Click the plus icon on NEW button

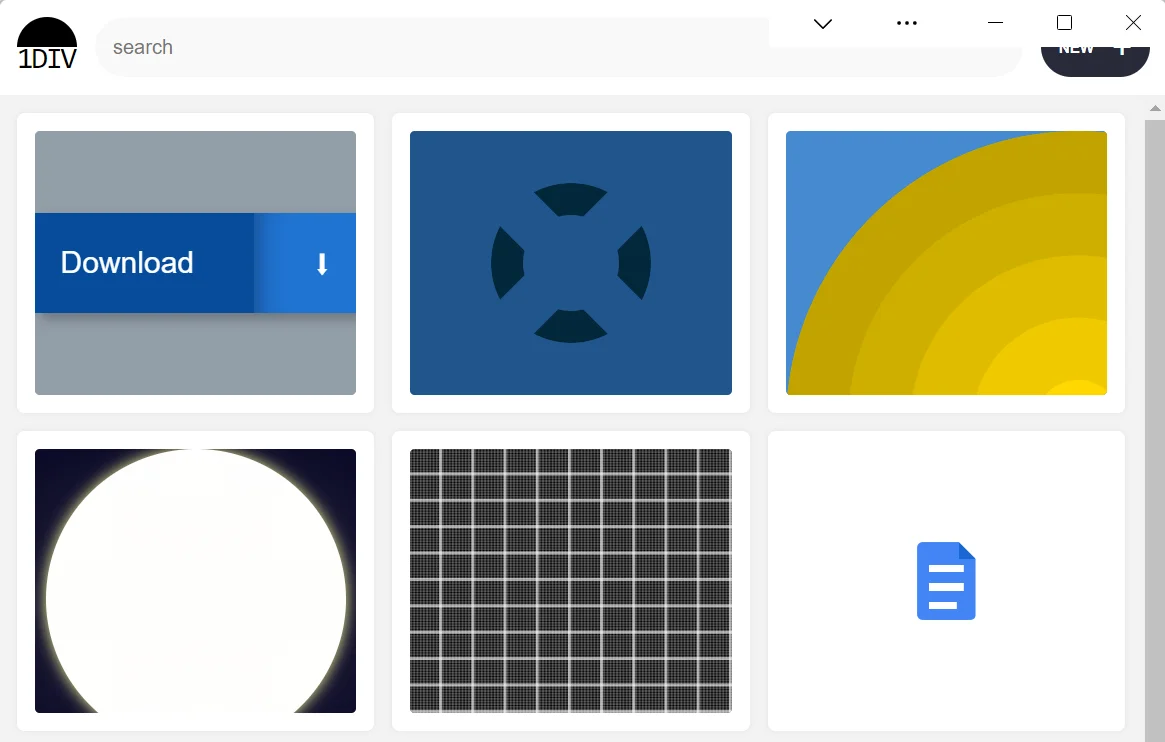pyautogui.click(x=1122, y=49)
